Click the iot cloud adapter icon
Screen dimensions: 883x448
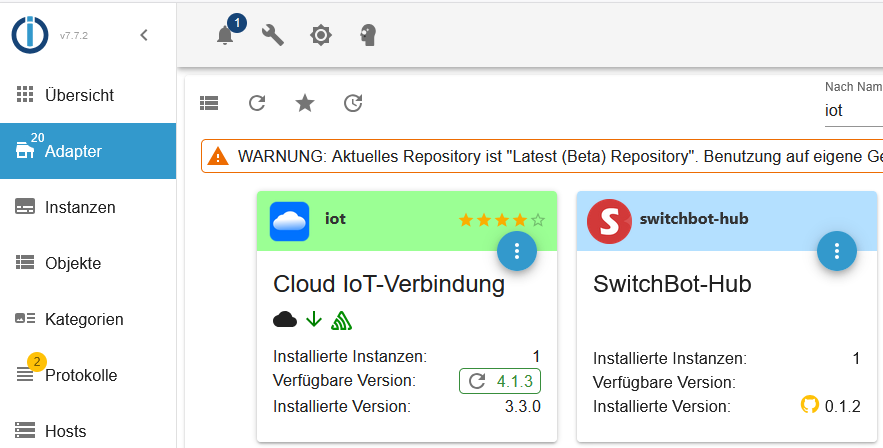(x=290, y=221)
